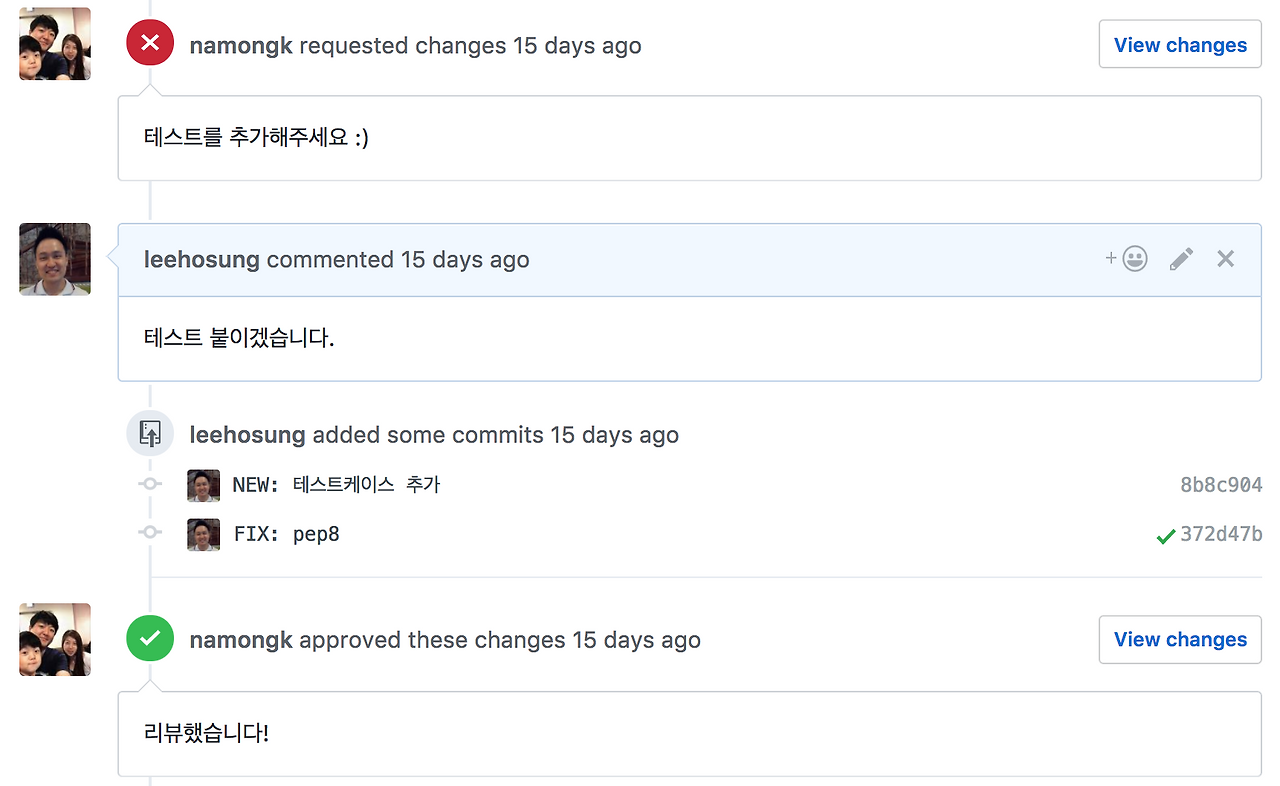Click commit node marker beside FIX: pep8
The width and height of the screenshot is (1280, 786).
coord(150,533)
